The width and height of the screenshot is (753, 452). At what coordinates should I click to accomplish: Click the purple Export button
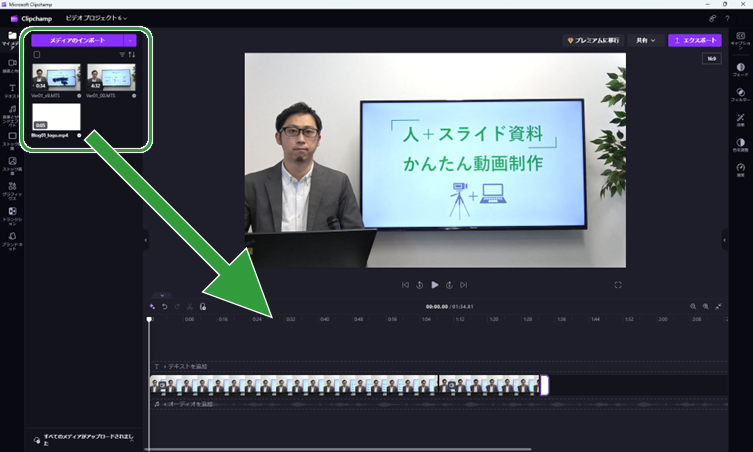(695, 40)
